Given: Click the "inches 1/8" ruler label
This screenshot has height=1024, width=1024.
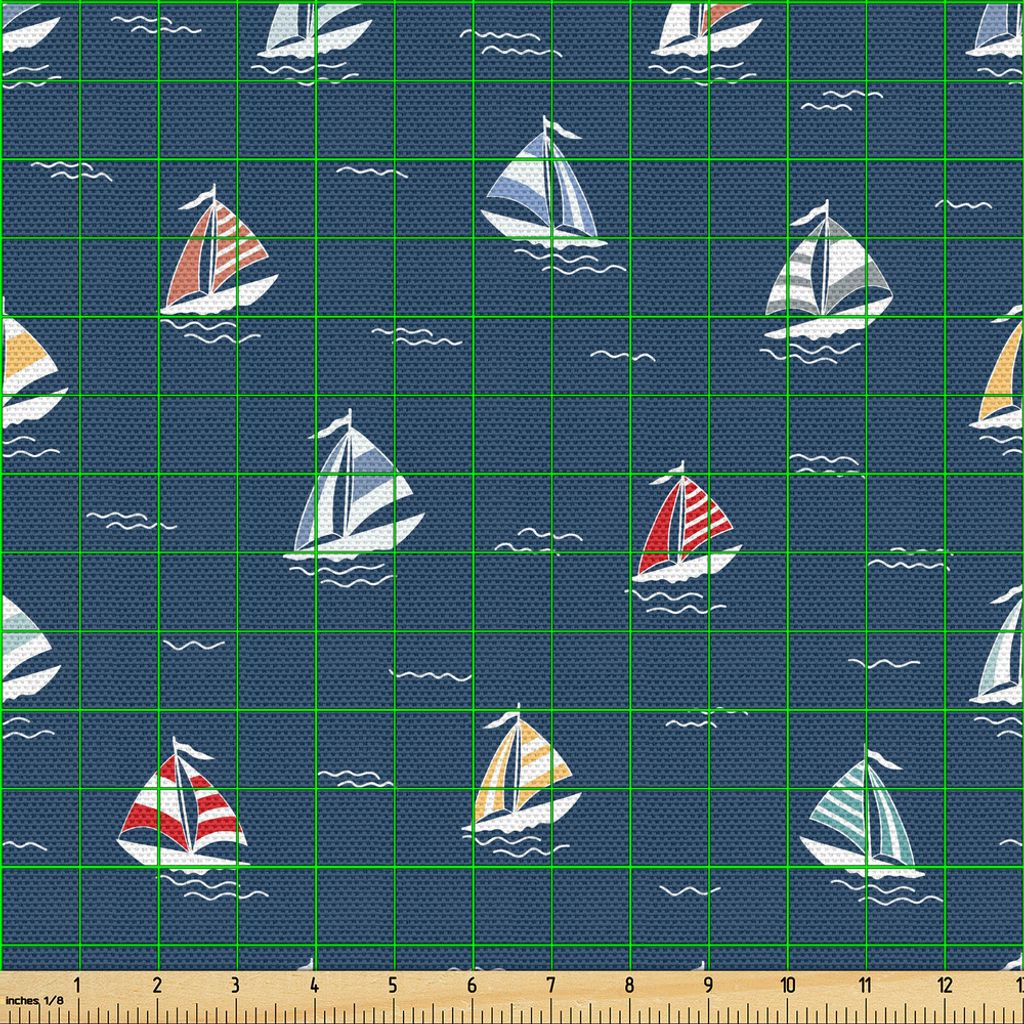Looking at the screenshot, I should click(x=34, y=999).
